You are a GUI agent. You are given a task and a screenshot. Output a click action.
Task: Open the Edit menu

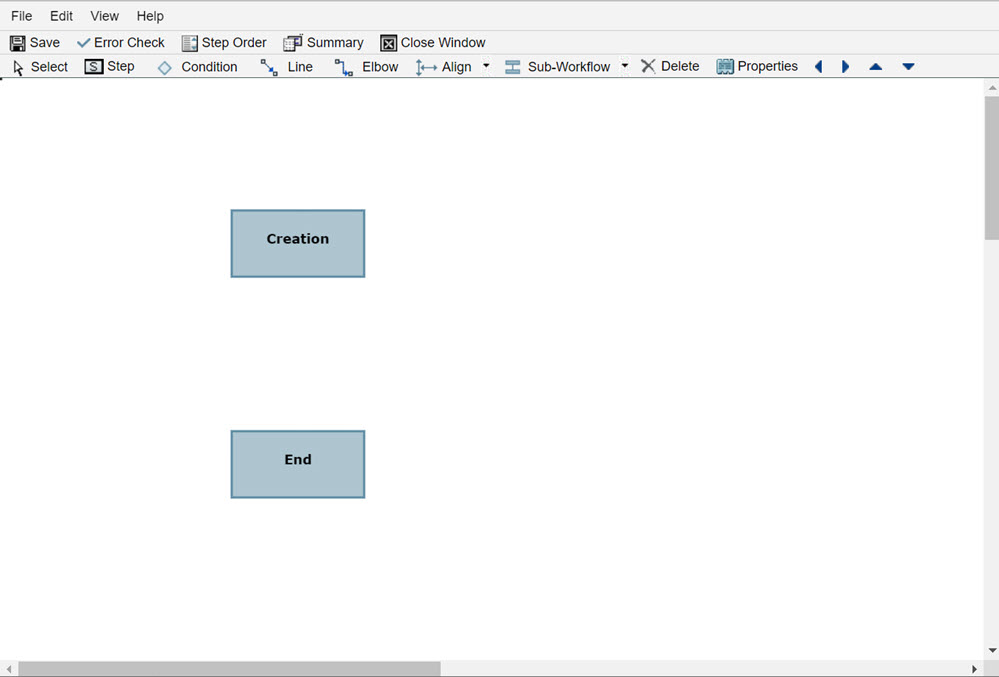click(61, 15)
